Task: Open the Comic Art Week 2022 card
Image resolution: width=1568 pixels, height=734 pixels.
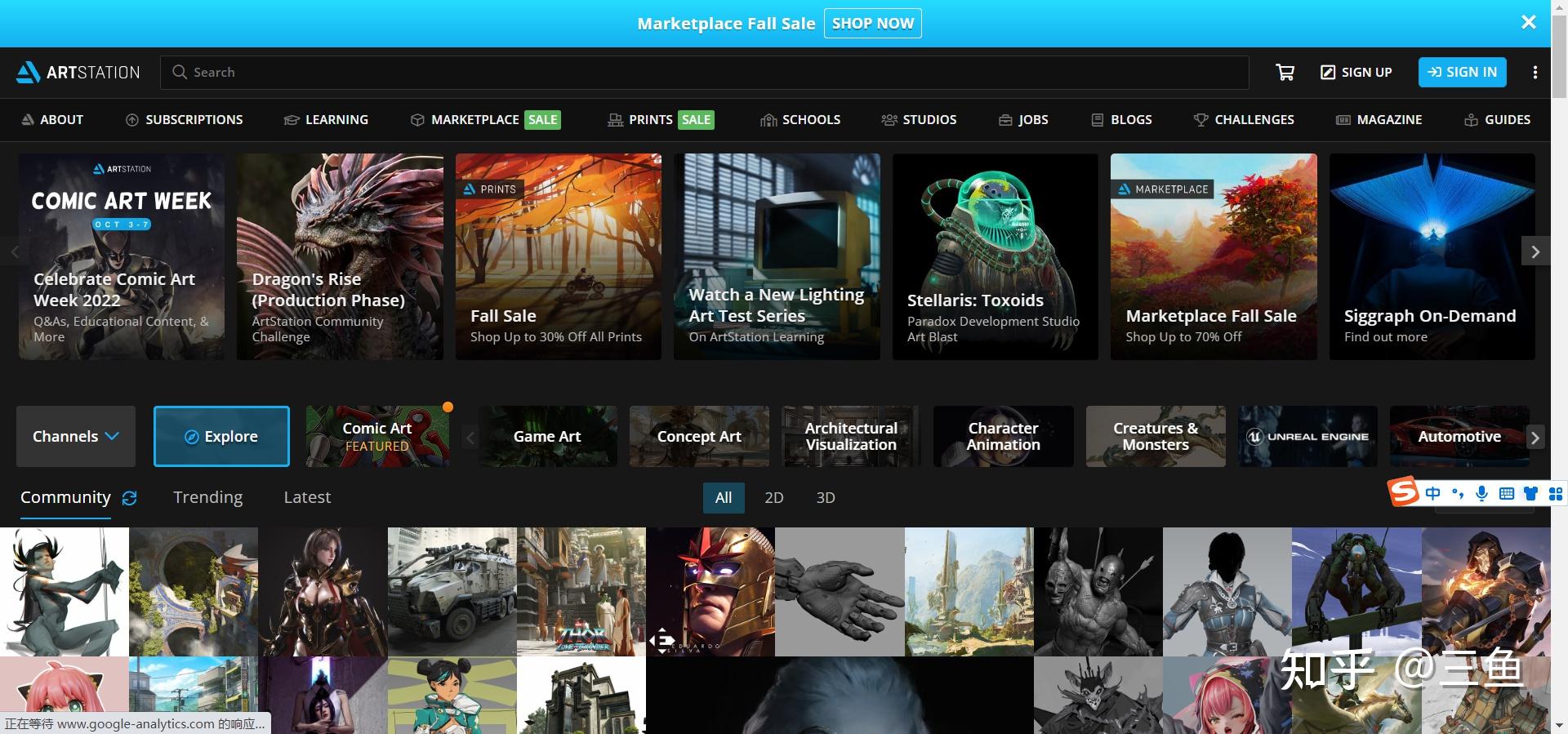Action: click(x=122, y=256)
